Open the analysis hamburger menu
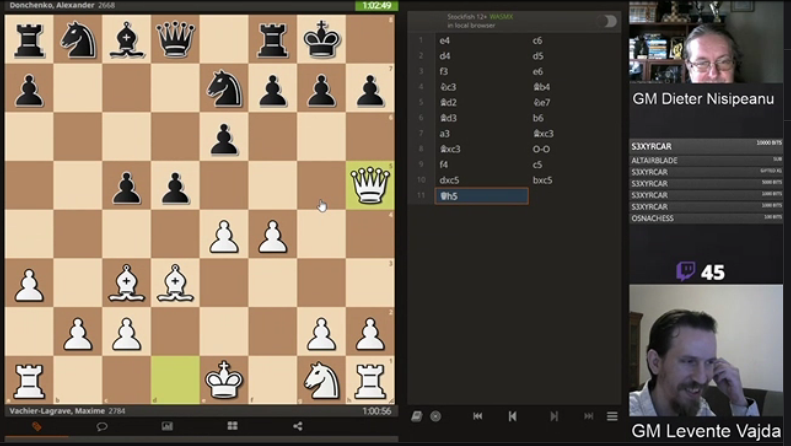Viewport: 791px width, 446px height. point(612,416)
